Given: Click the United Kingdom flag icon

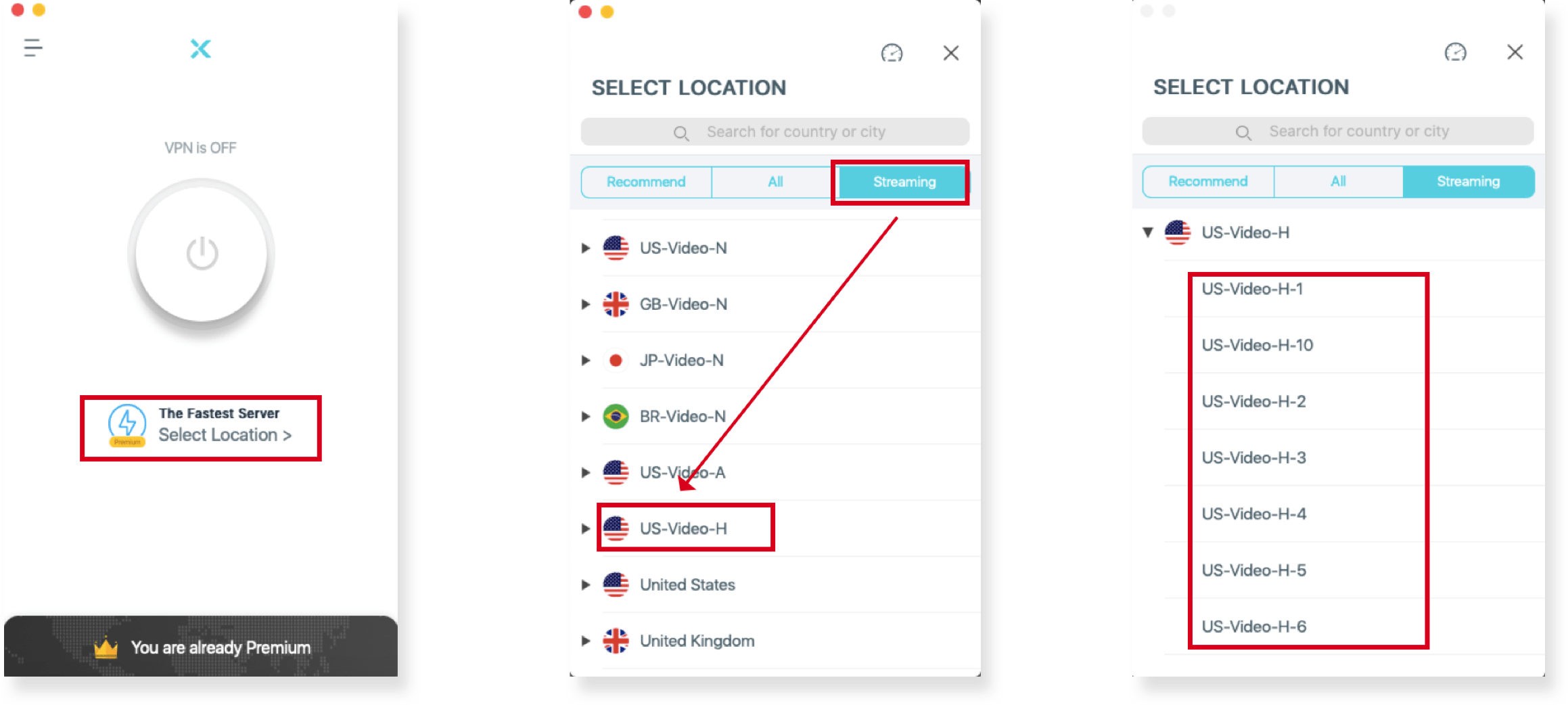Looking at the screenshot, I should (616, 641).
